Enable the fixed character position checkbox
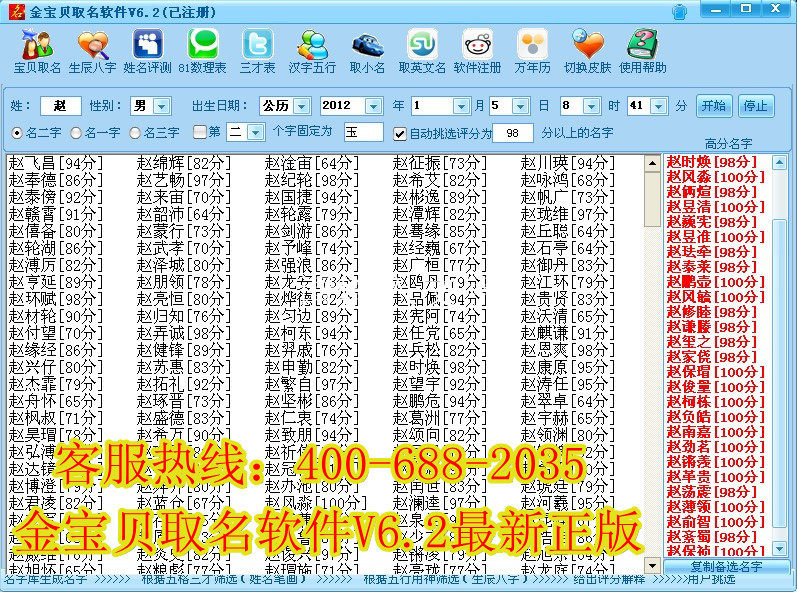This screenshot has width=797, height=592. tap(200, 132)
